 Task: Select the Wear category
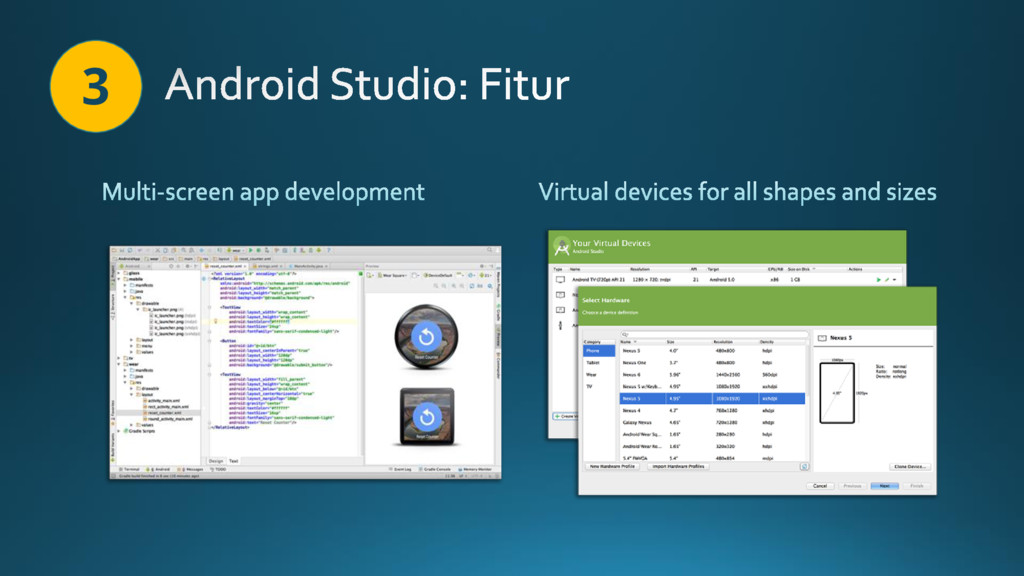tap(598, 375)
